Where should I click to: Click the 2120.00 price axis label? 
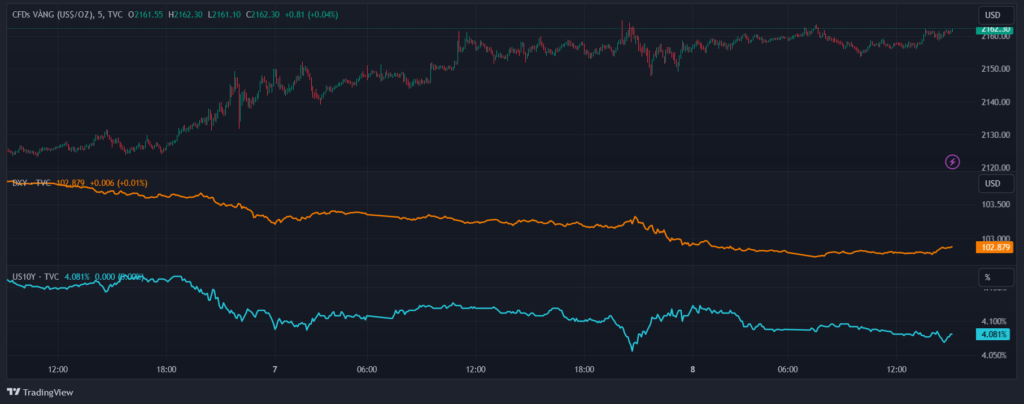pos(994,168)
